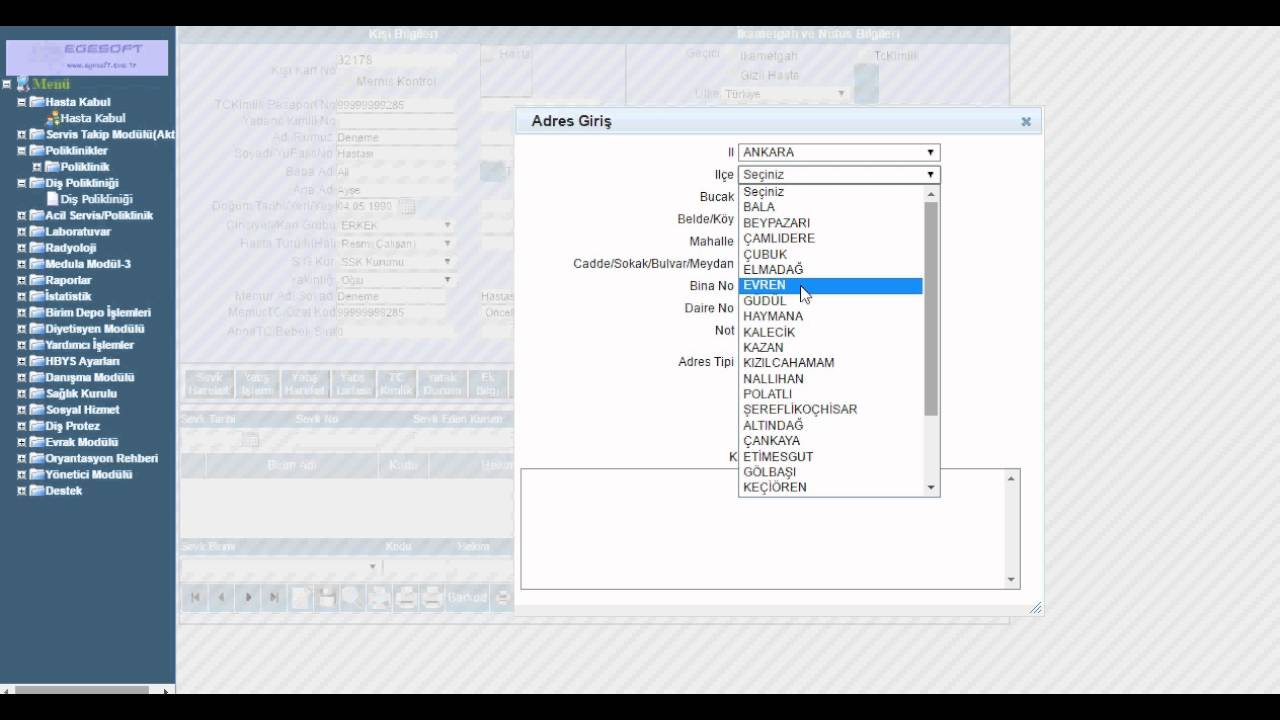
Task: Click the folder icon beside Radyoloji
Action: click(37, 248)
